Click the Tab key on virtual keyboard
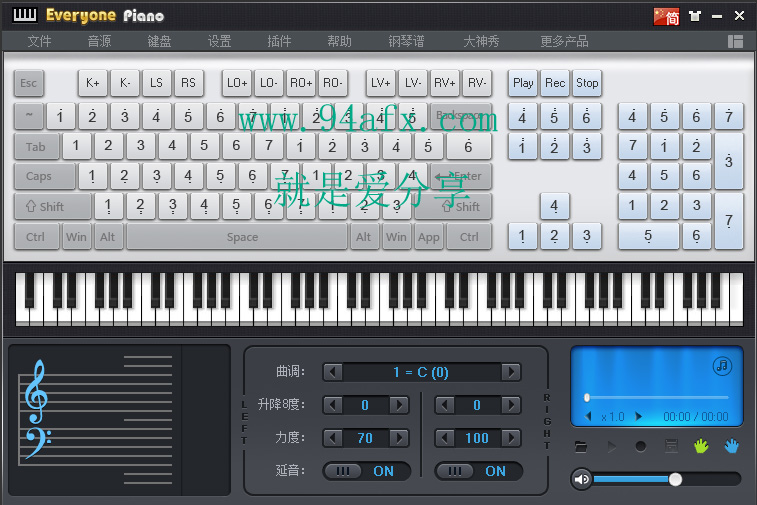 tap(36, 146)
